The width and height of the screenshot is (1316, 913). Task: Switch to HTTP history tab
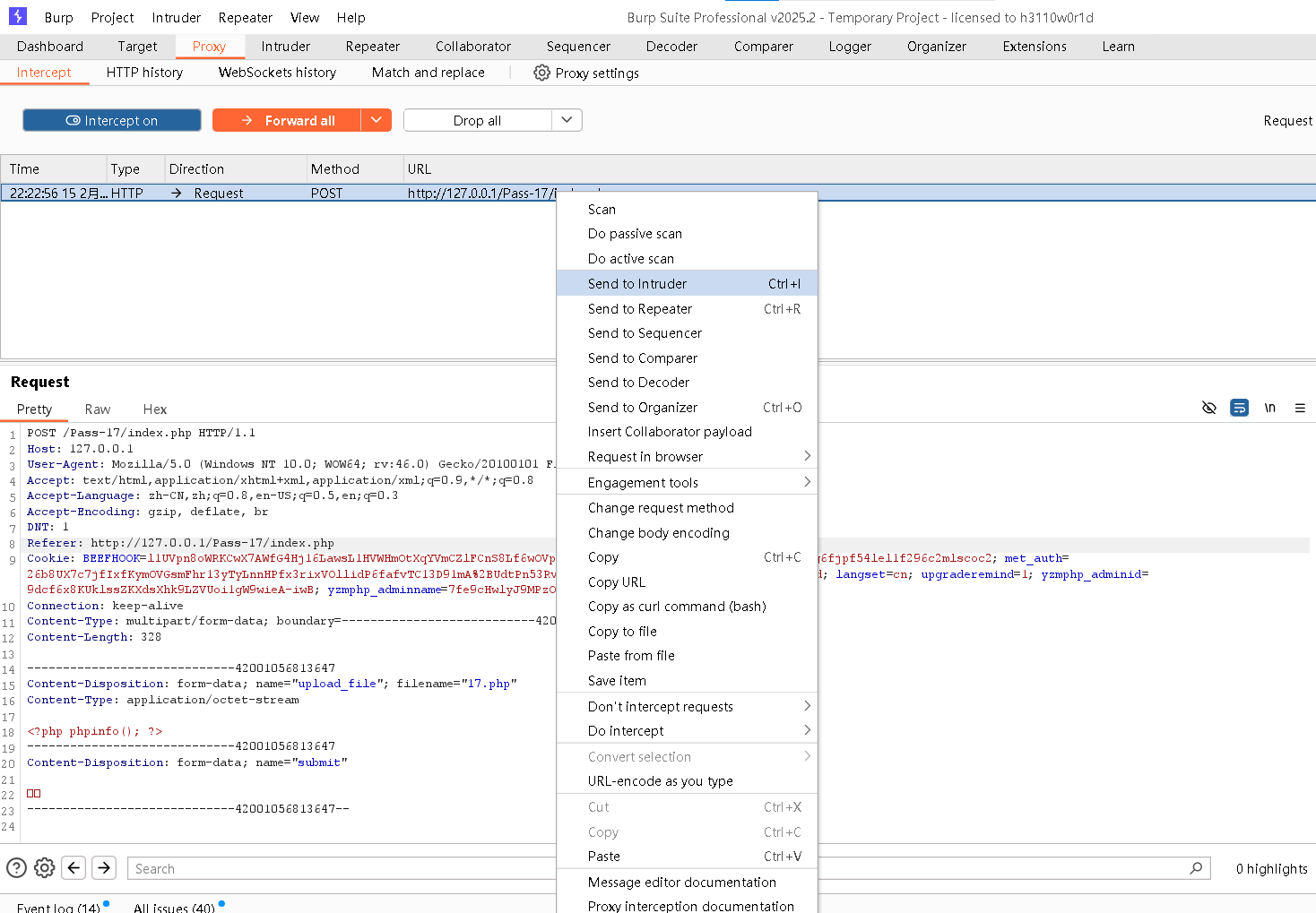point(144,73)
